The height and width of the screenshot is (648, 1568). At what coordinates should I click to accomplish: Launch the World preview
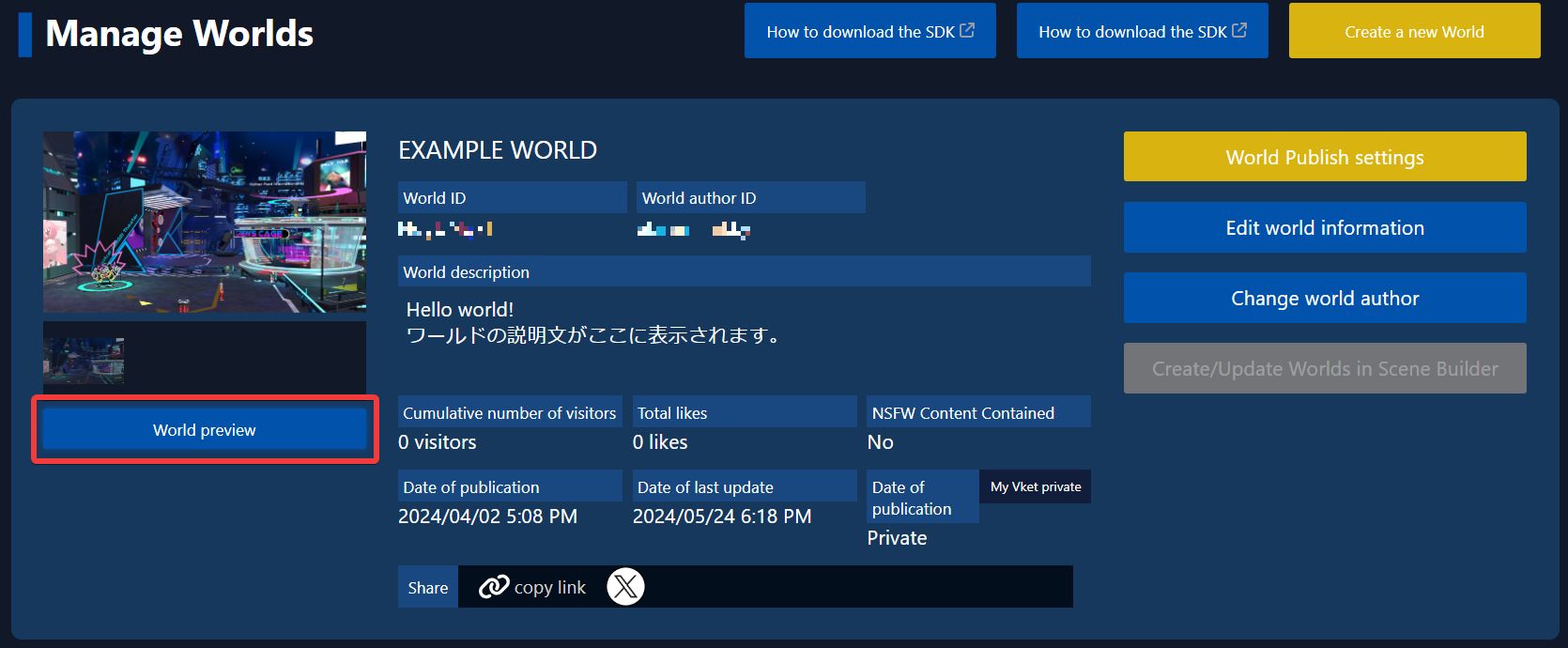(205, 429)
